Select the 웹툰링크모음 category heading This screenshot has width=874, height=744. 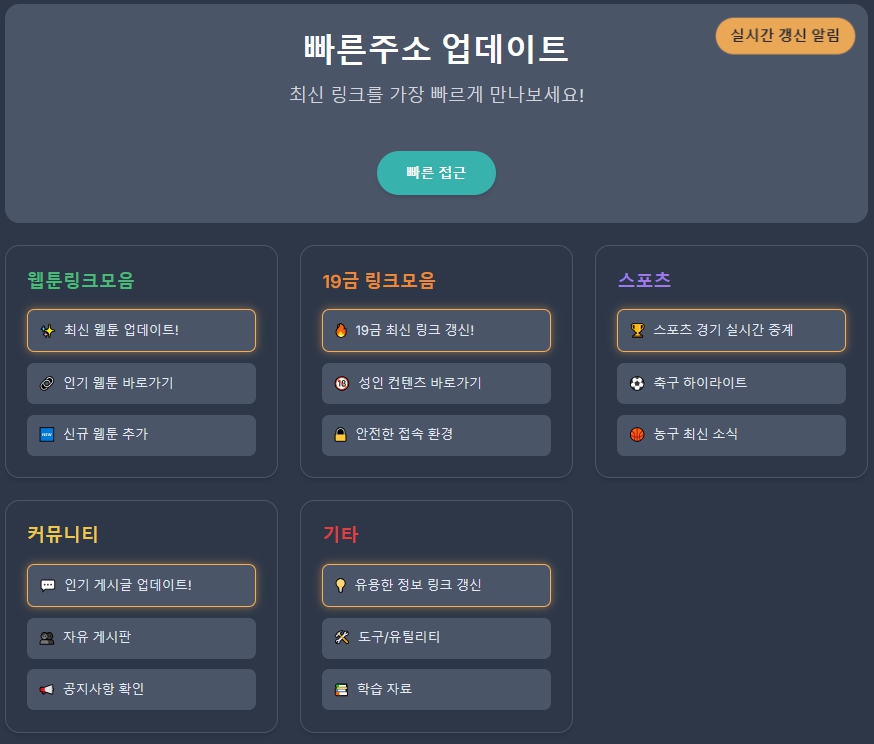tap(81, 280)
